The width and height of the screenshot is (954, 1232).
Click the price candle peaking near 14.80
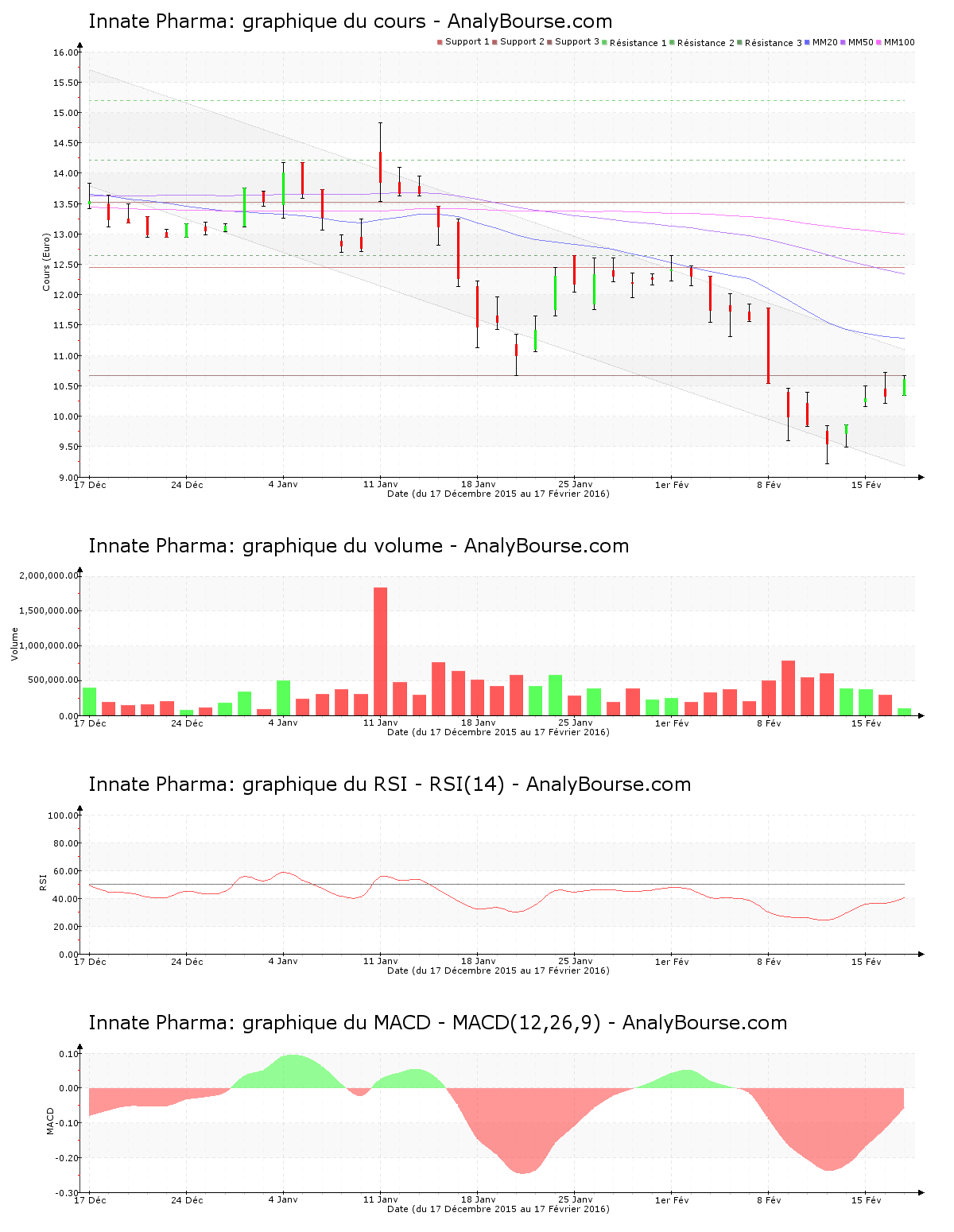click(380, 162)
